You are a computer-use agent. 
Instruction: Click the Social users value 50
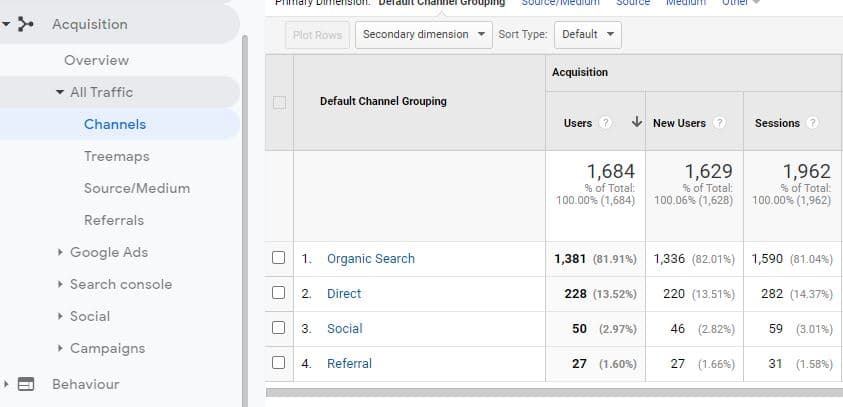pyautogui.click(x=580, y=329)
